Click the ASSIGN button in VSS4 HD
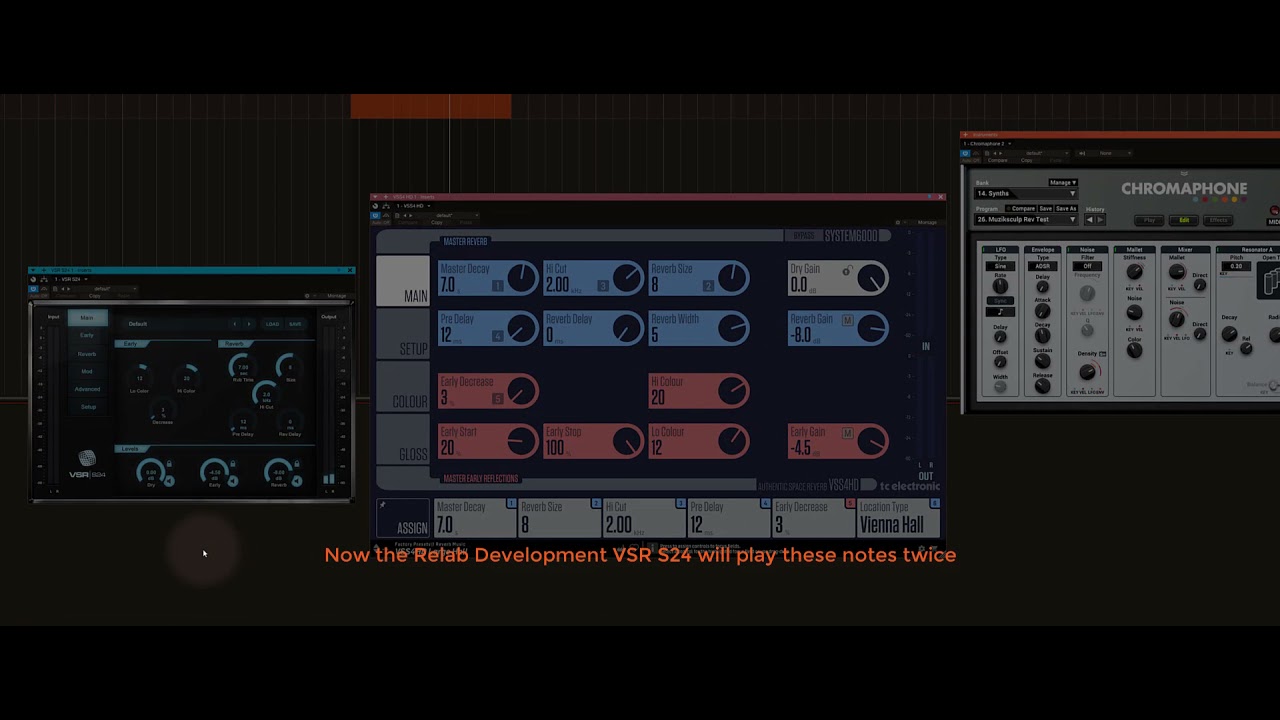The image size is (1280, 720). pos(403,518)
